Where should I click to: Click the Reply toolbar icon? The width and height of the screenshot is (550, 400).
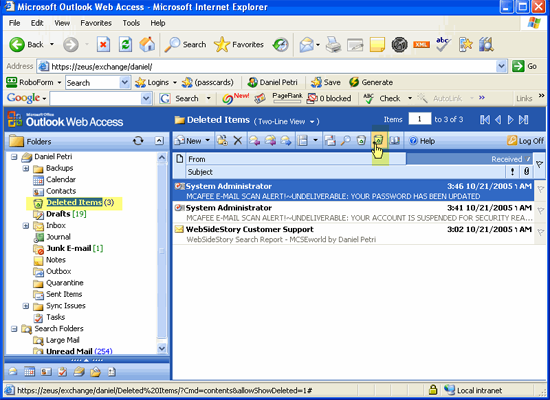[254, 141]
